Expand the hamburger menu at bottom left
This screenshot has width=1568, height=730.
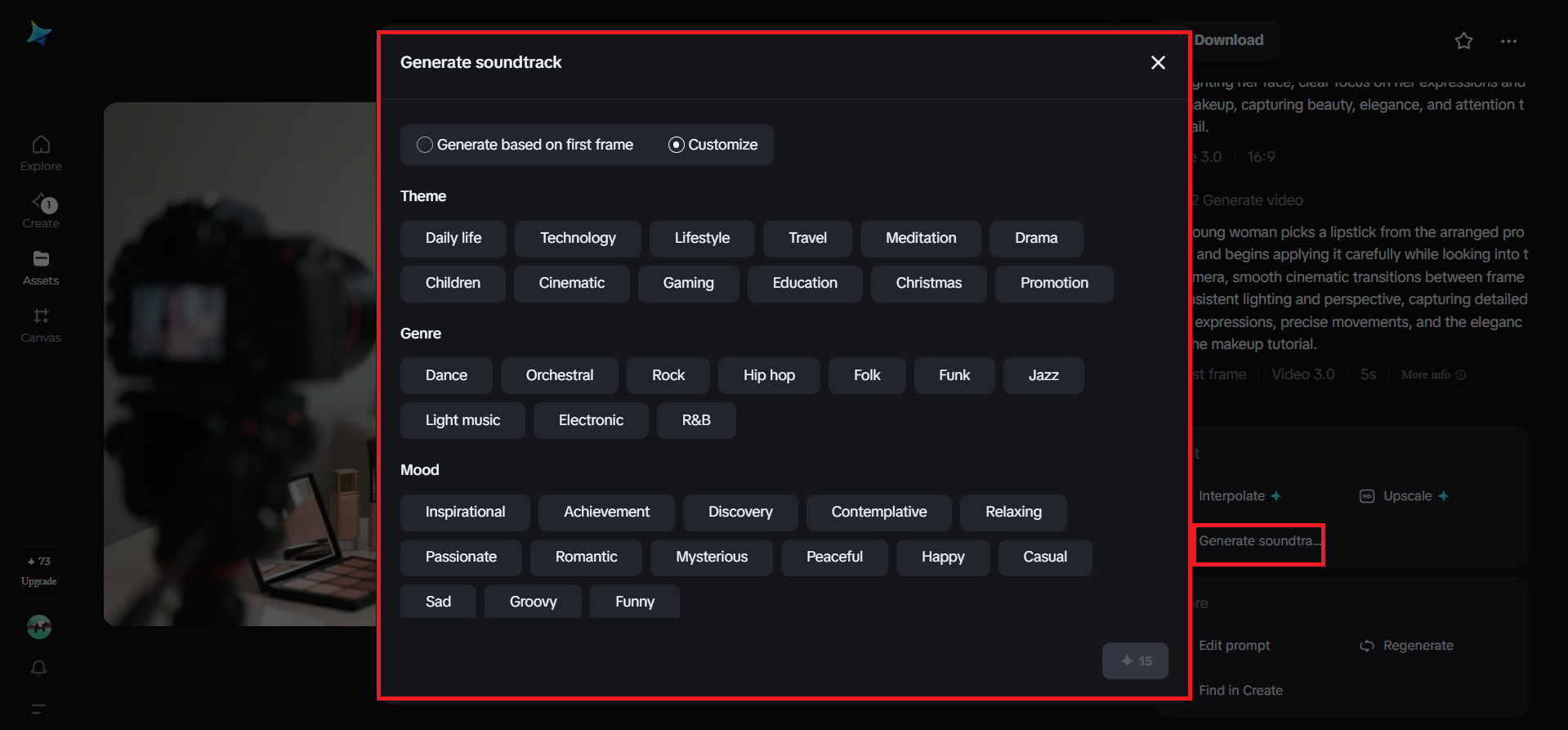[38, 708]
